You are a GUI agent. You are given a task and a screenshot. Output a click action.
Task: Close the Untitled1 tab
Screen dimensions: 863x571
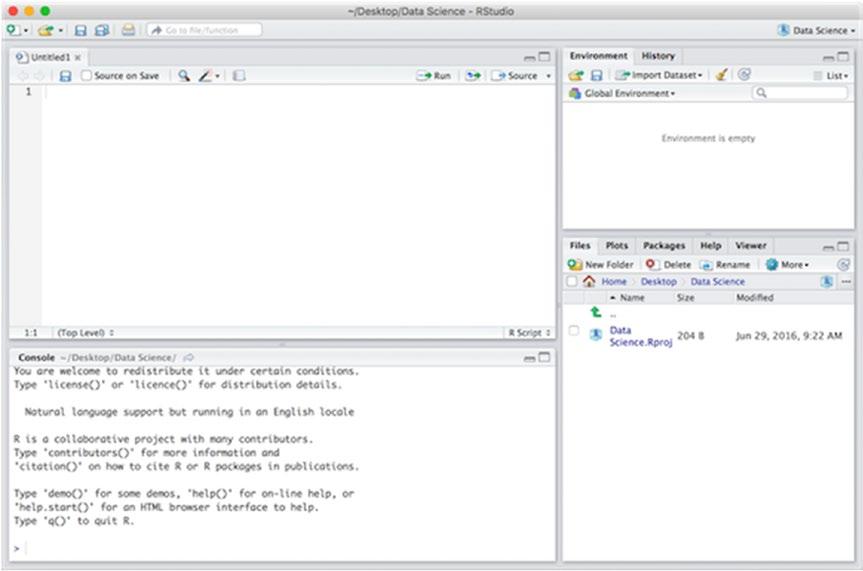78,57
